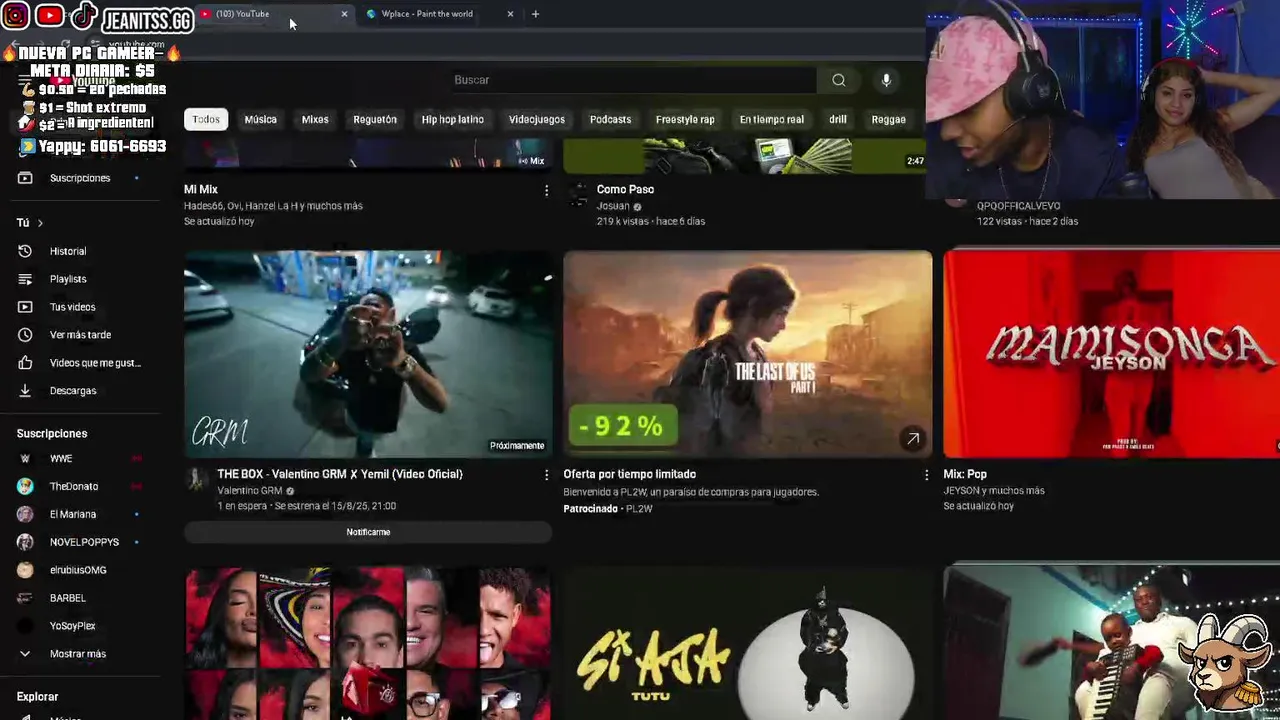This screenshot has height=720, width=1280.
Task: Open THE BOX - Valentino GRM video title
Action: [340, 474]
